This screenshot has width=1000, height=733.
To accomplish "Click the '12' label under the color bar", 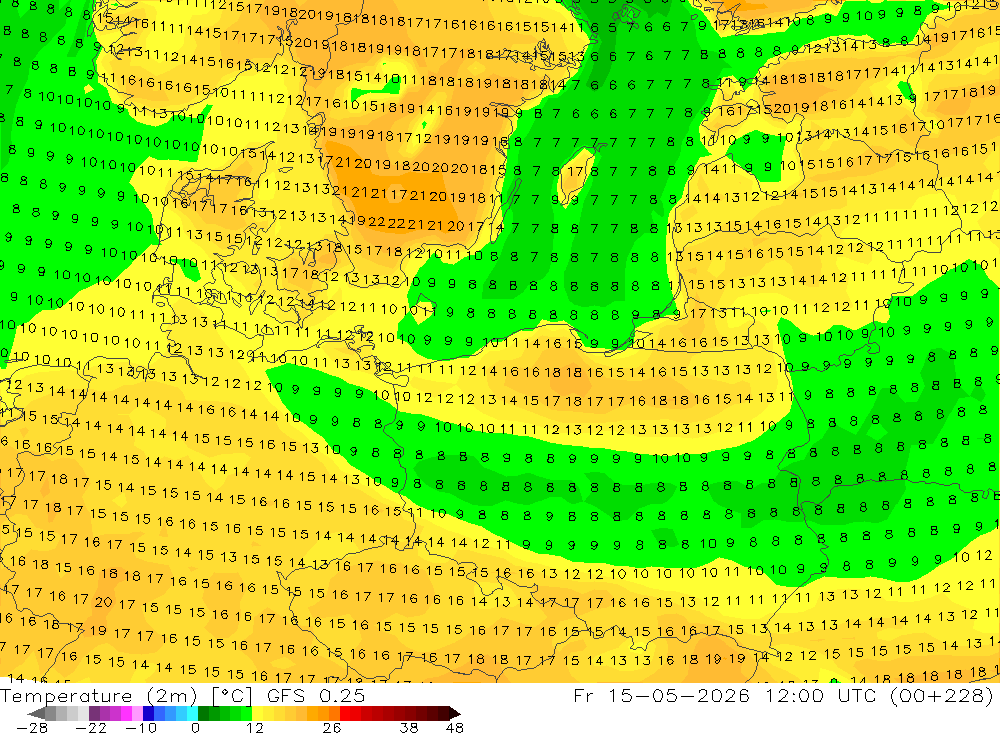I will [x=254, y=727].
